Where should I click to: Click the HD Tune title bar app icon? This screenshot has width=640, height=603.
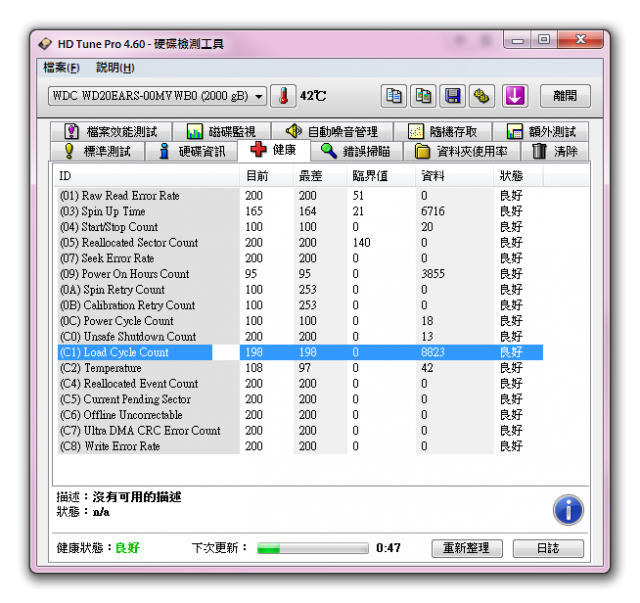(x=45, y=44)
